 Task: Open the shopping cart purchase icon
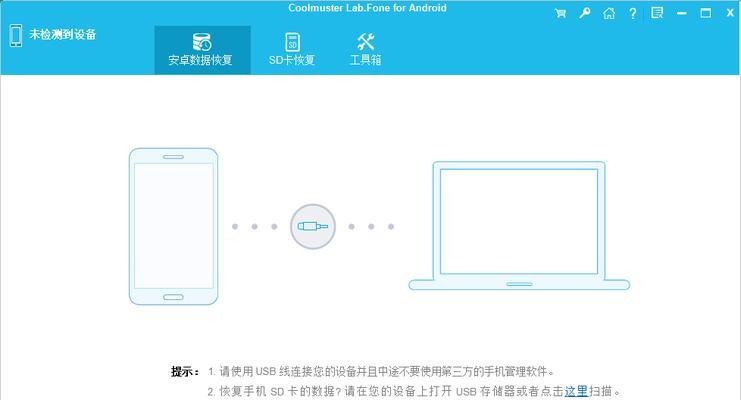[x=560, y=13]
